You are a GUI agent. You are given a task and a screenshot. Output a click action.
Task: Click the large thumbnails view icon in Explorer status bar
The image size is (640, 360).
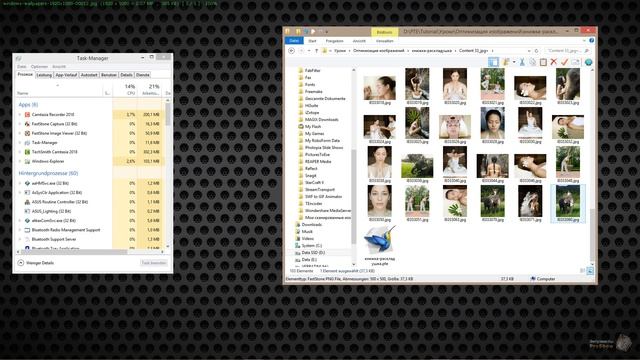click(590, 271)
